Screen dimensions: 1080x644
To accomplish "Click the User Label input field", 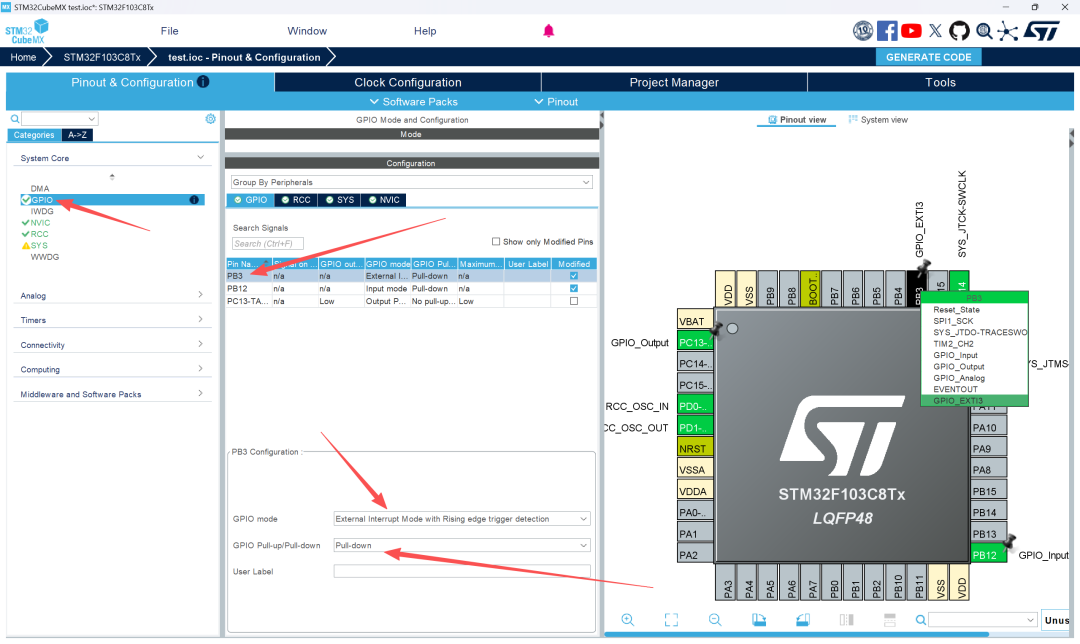I will 461,571.
